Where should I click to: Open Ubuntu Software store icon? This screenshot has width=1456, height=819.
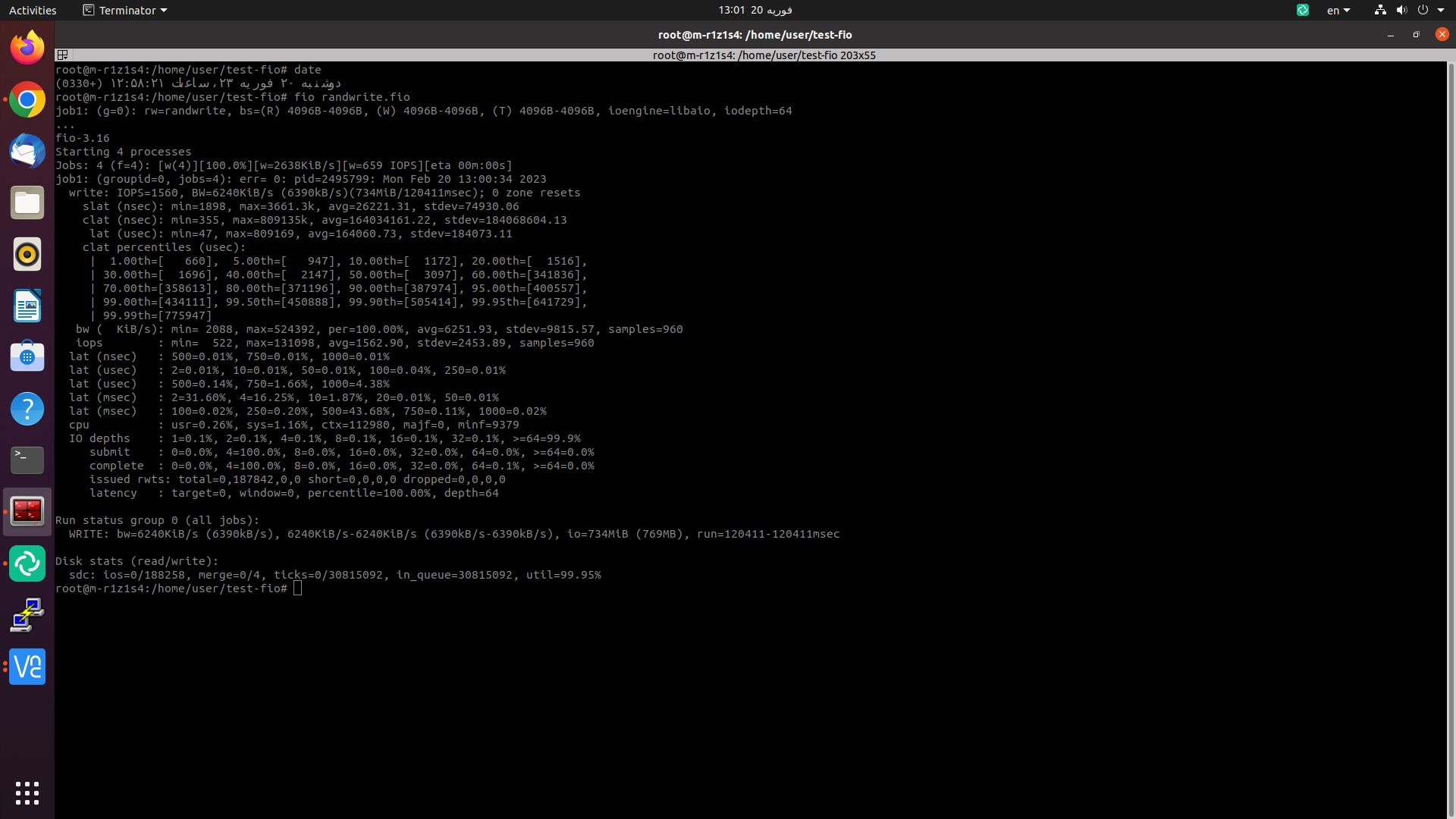click(27, 357)
